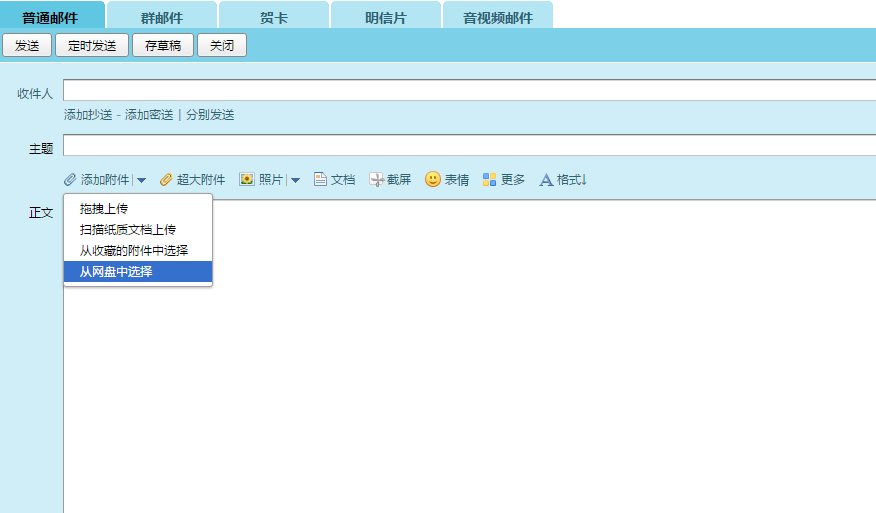The image size is (876, 513).
Task: Click the 添加附件 text link
Action: [x=105, y=179]
